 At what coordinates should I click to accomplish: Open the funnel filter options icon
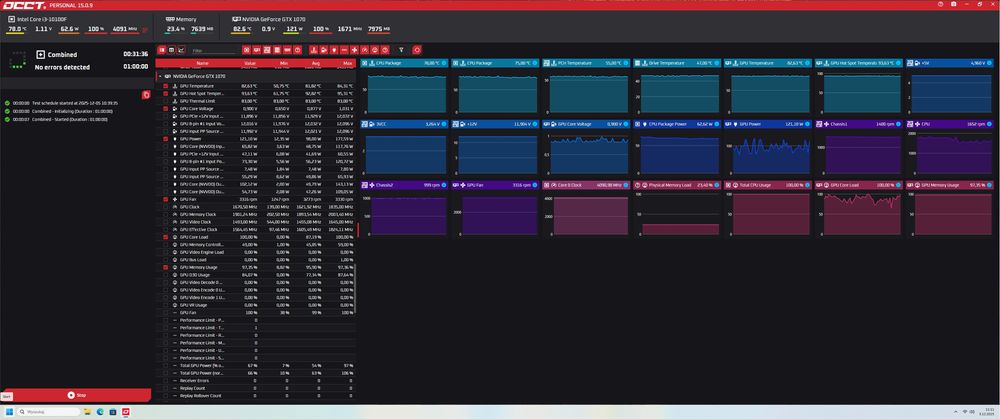401,50
